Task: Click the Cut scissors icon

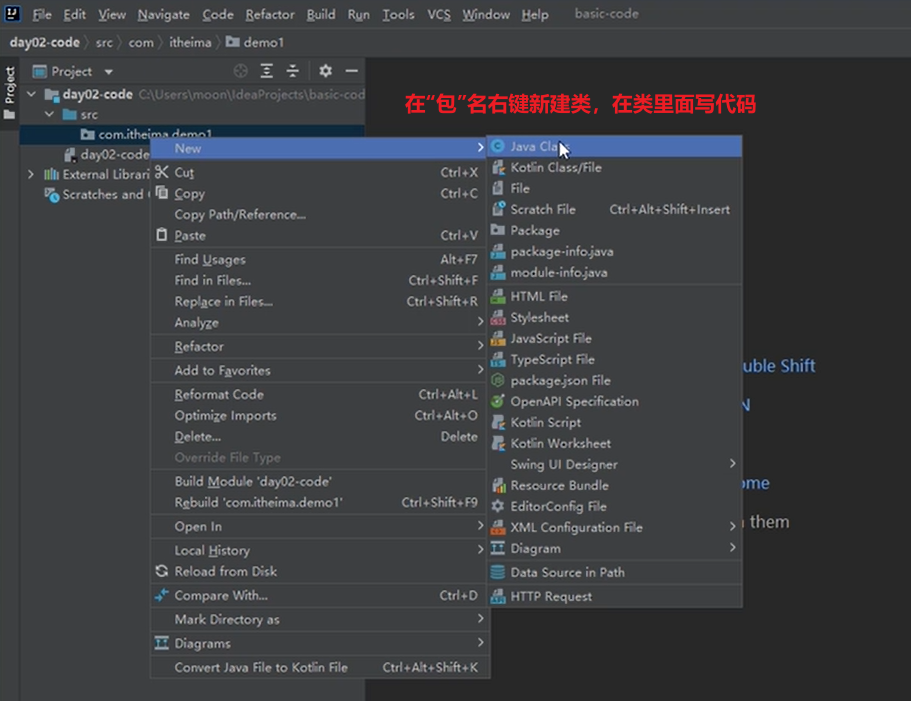Action: [162, 172]
